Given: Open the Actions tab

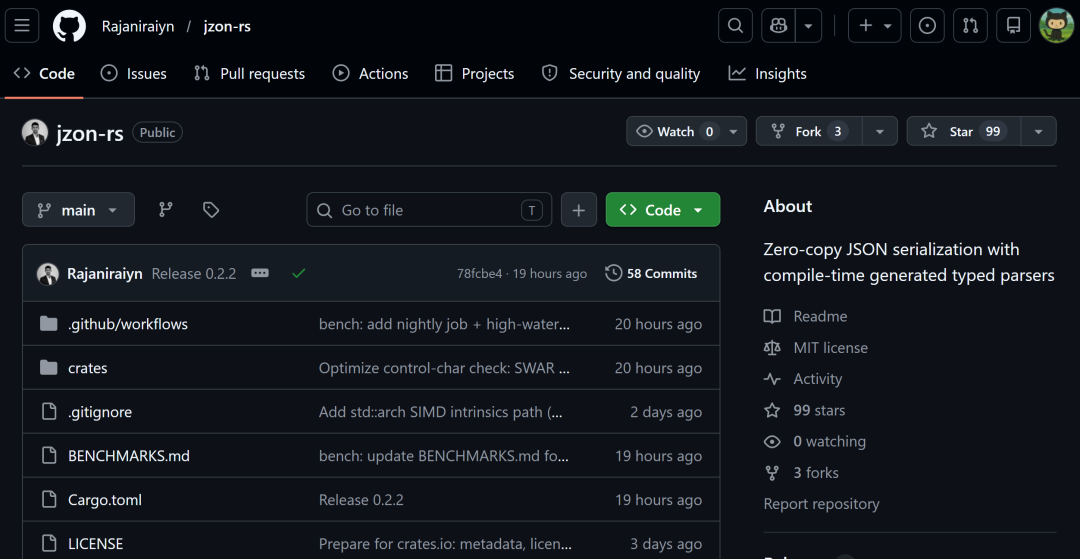Looking at the screenshot, I should (x=371, y=74).
